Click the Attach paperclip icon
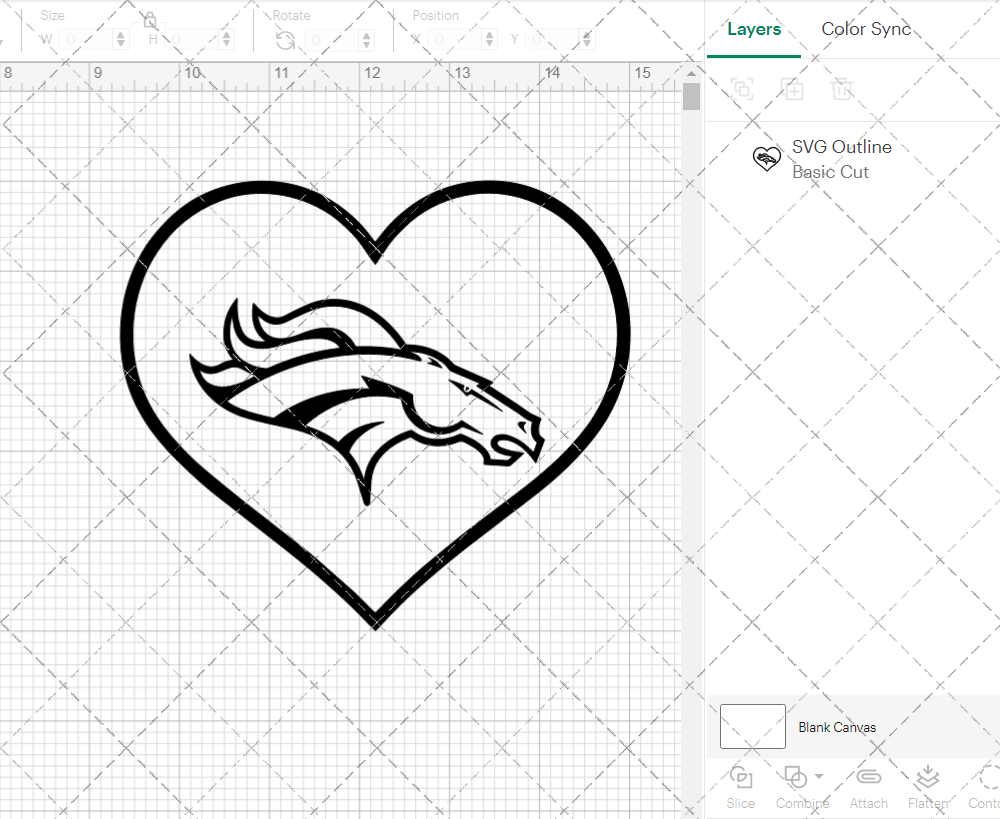Screen dimensions: 1000x819 [x=868, y=777]
